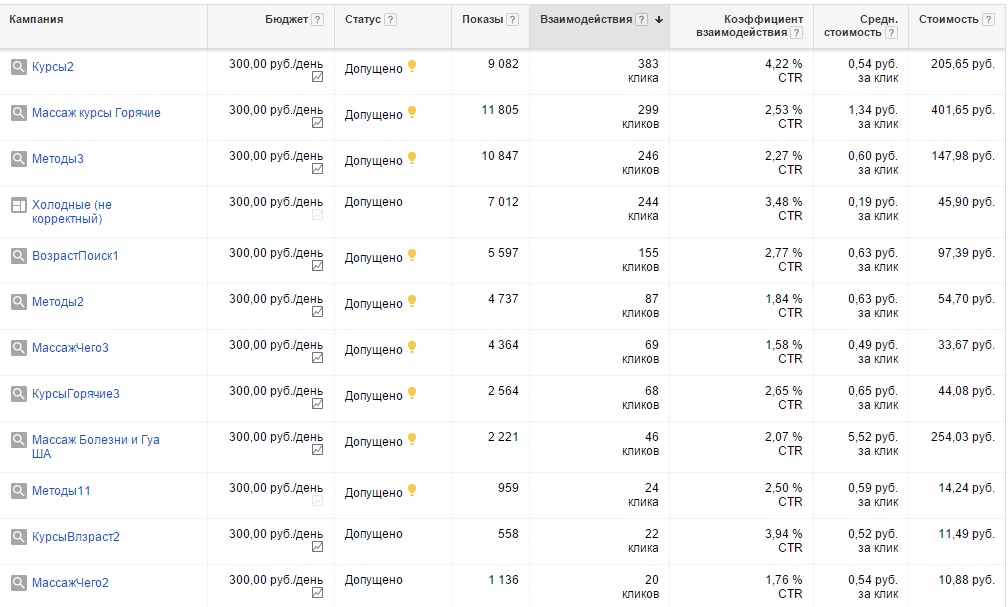This screenshot has width=1008, height=607.
Task: Open the Массаж Болезни и Гуа ША campaign
Action: tap(96, 446)
